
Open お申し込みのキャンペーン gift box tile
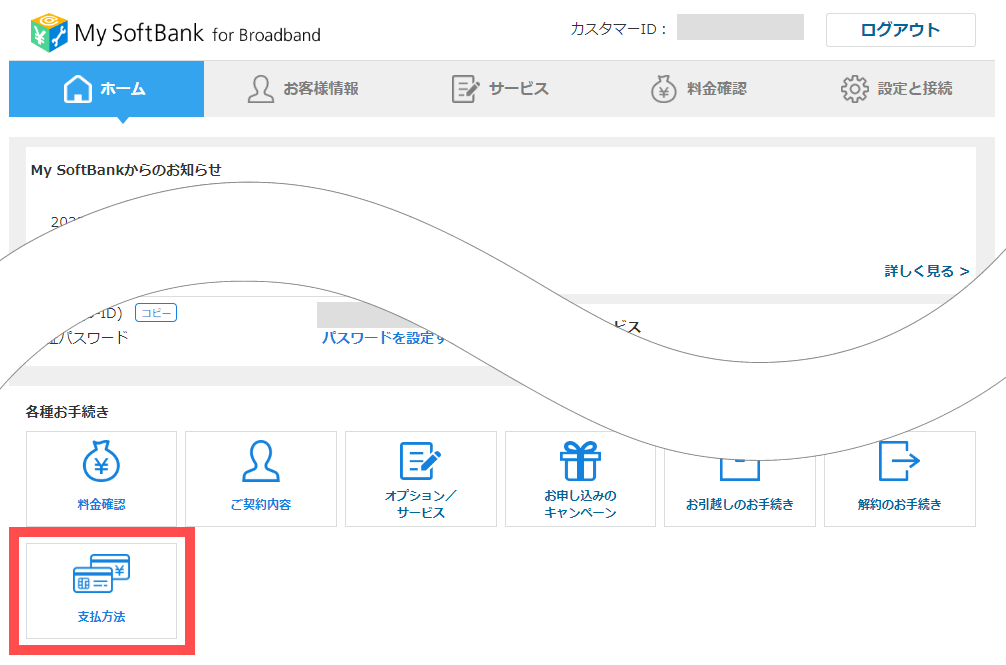pyautogui.click(x=580, y=479)
